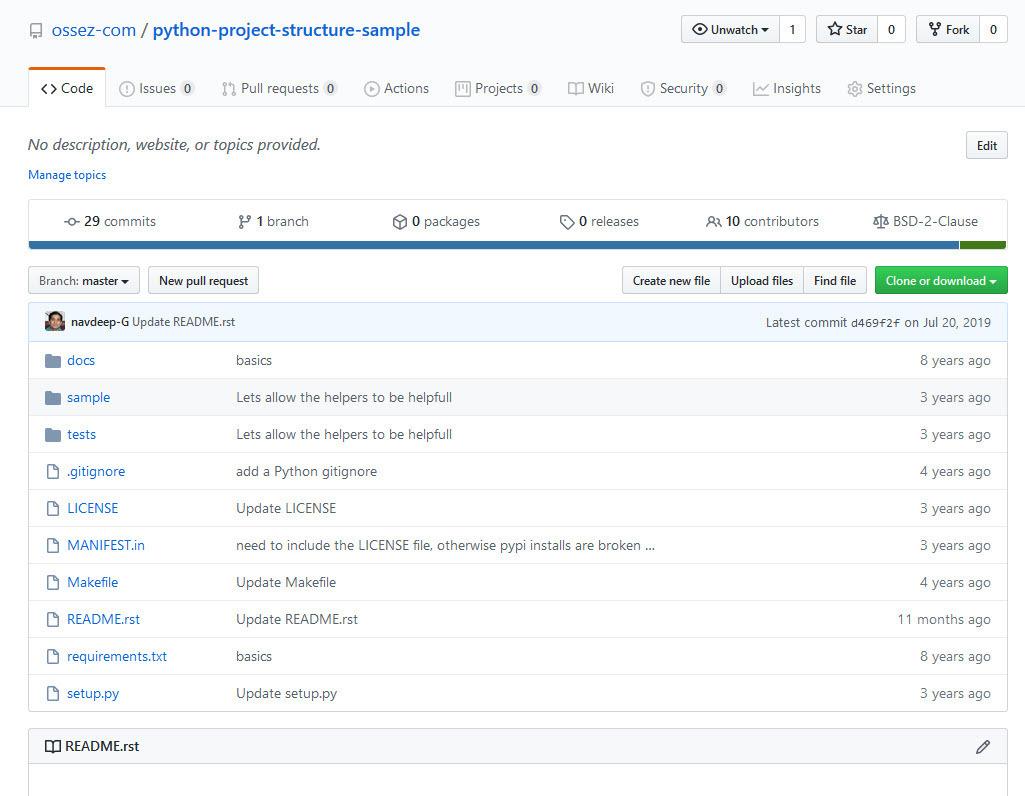Expand the Clone or download dropdown
Screen dimensions: 1025x796
tap(941, 280)
